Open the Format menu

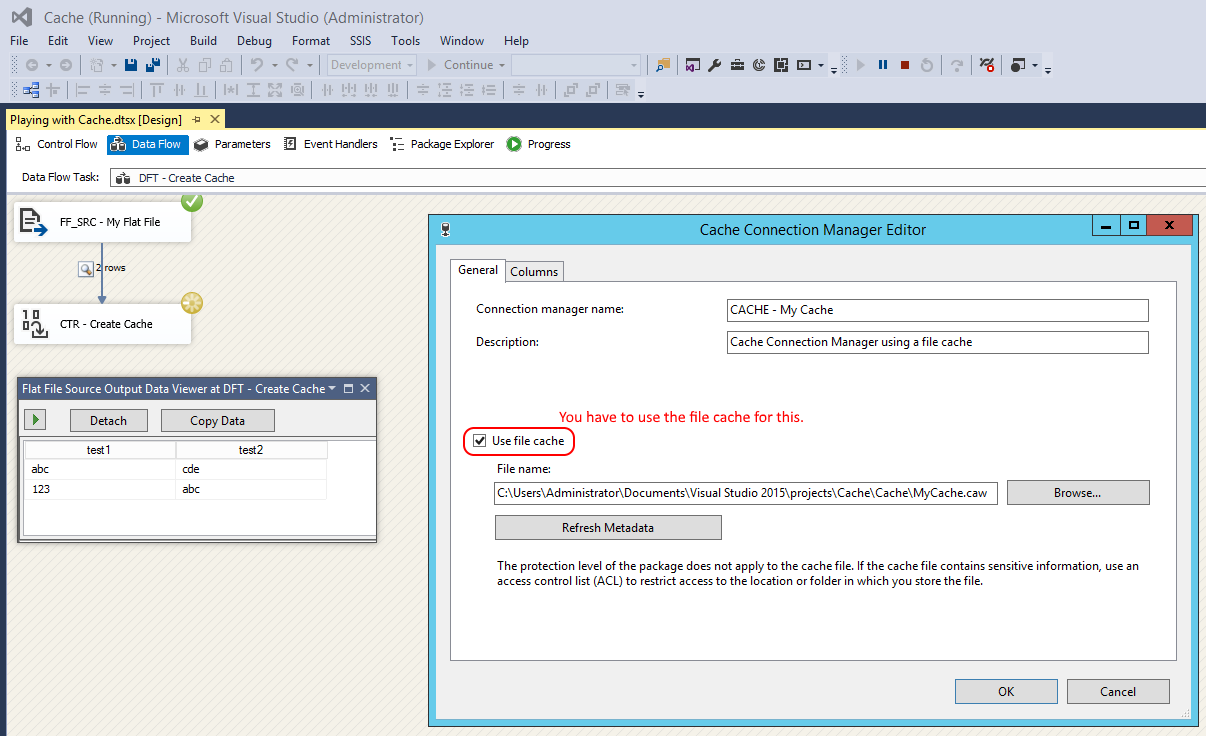[x=311, y=41]
